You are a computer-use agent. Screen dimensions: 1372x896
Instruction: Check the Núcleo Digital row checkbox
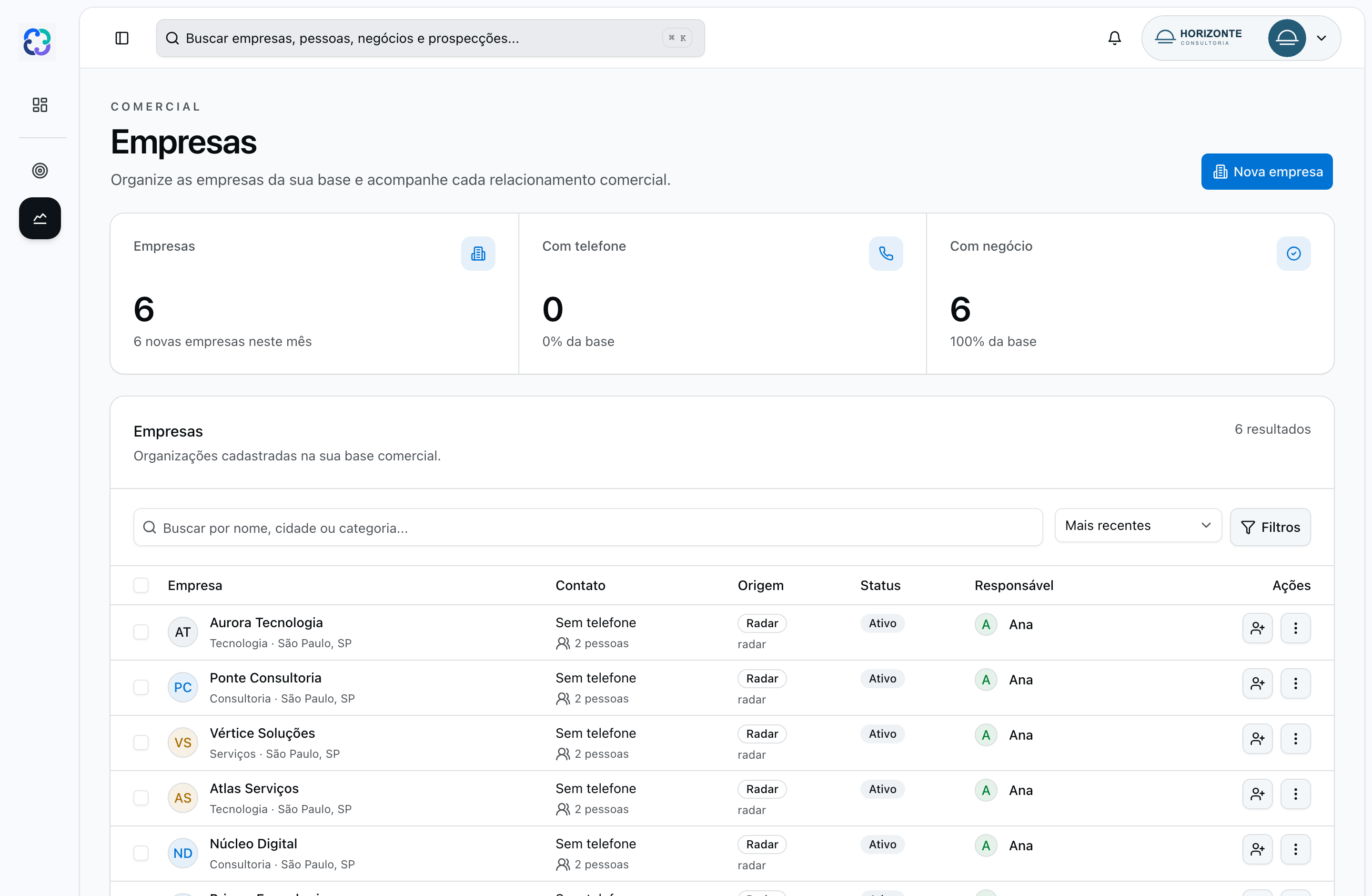(141, 853)
